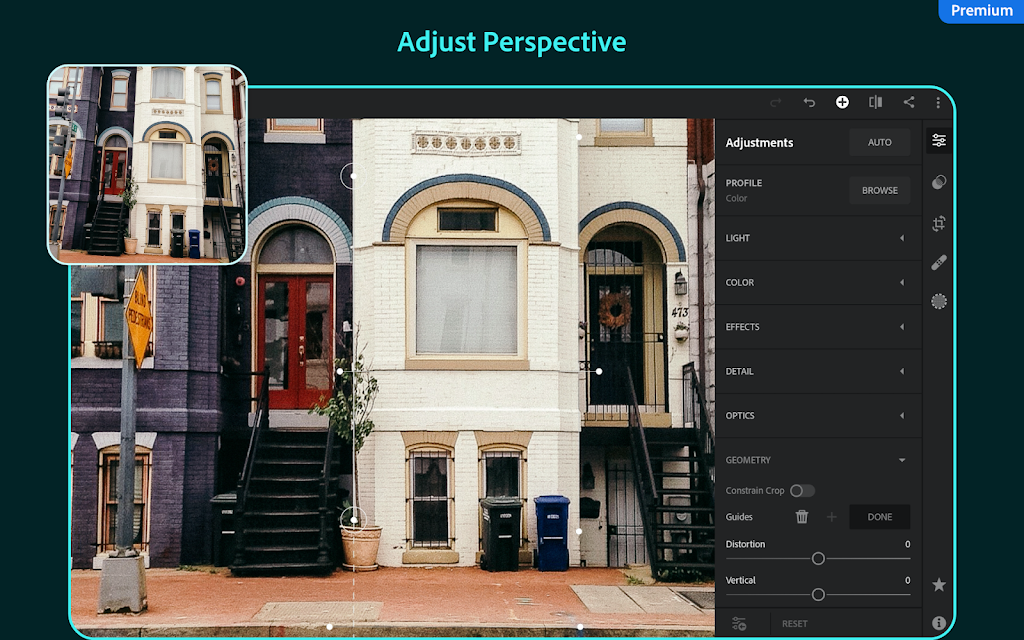Click the star rating icon
The width and height of the screenshot is (1024, 640).
[x=939, y=584]
